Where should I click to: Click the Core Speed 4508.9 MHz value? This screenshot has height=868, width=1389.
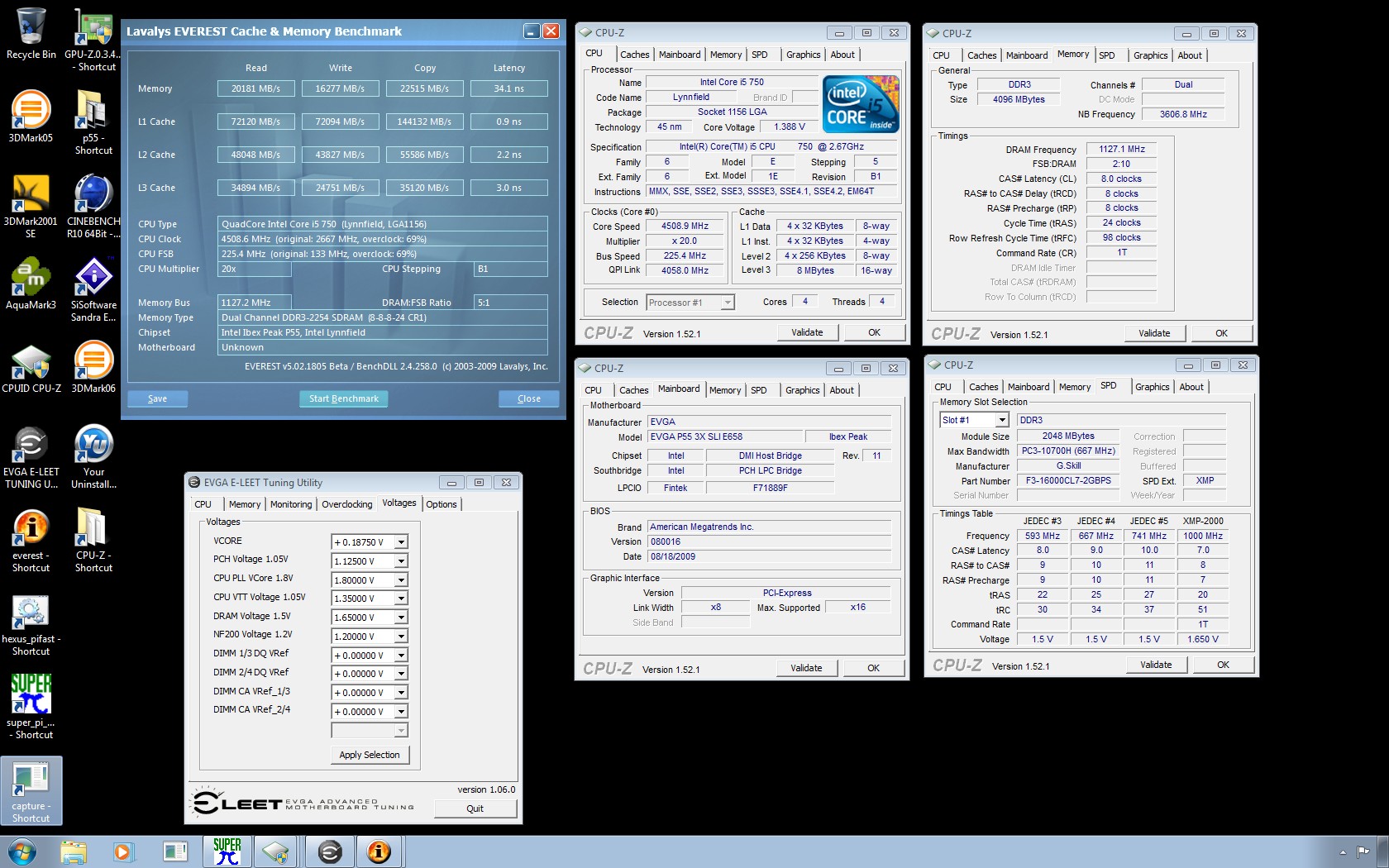pos(685,226)
